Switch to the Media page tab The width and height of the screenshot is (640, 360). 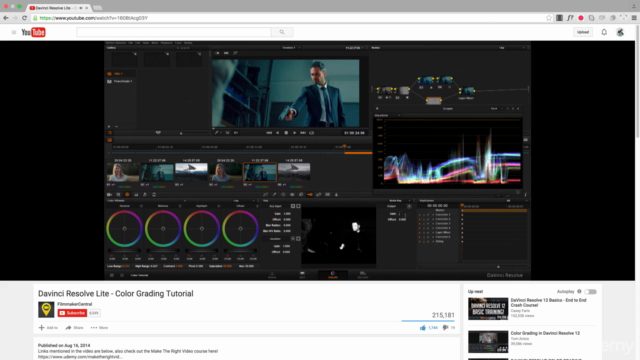(272, 275)
